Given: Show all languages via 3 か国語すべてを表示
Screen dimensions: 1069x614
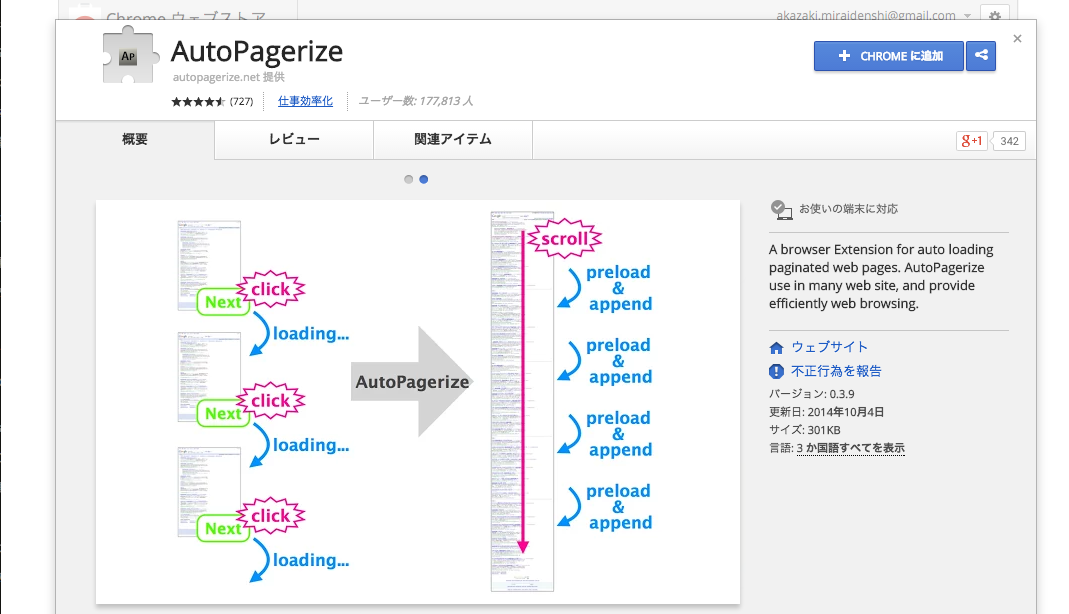Looking at the screenshot, I should point(850,448).
